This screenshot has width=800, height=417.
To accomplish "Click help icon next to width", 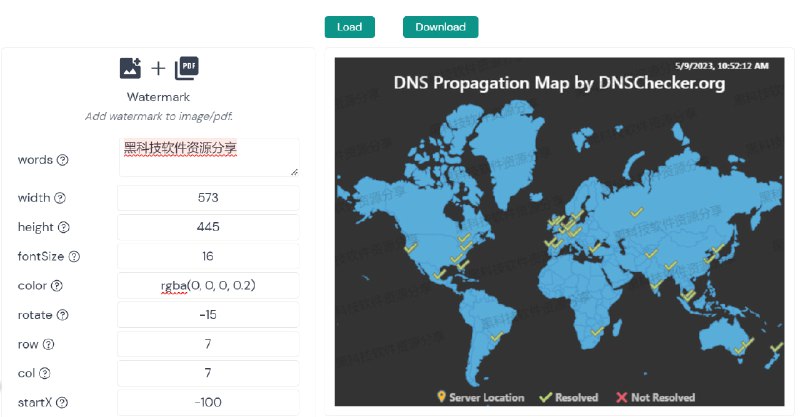I will coord(59,198).
